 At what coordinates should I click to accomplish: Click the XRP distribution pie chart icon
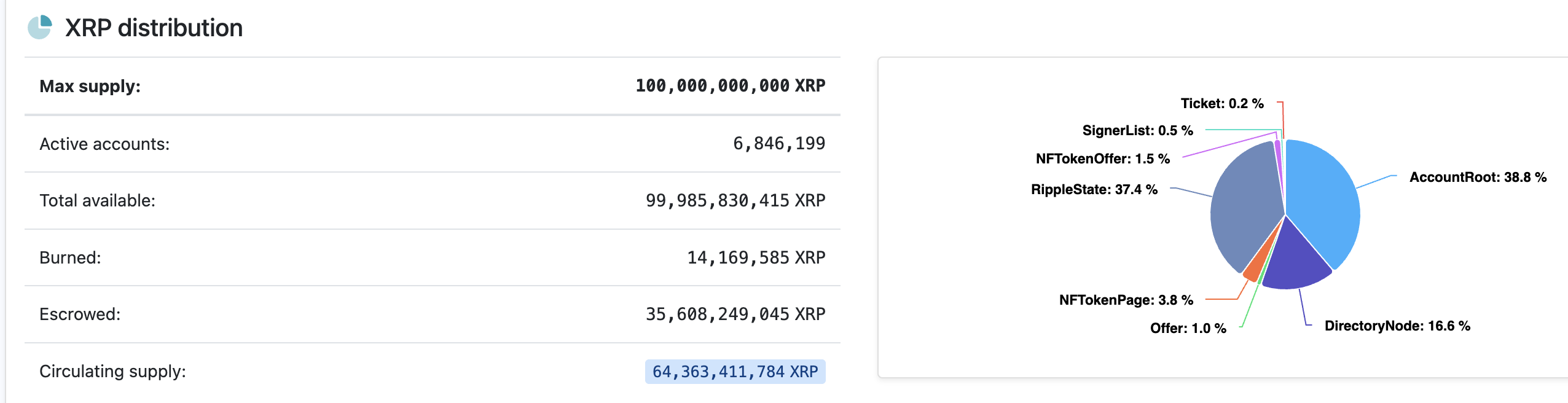(x=40, y=28)
